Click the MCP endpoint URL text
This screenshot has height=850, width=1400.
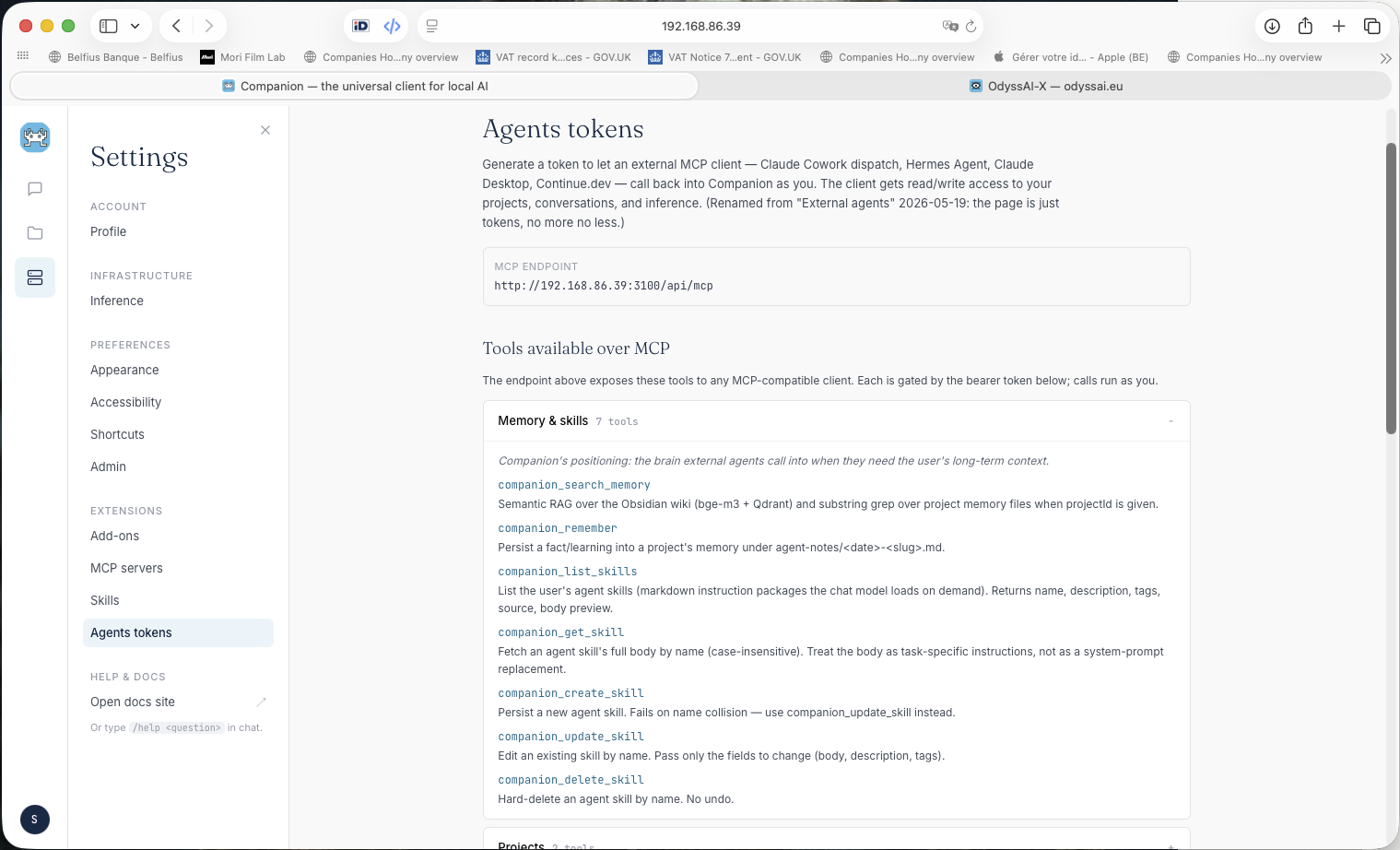(x=604, y=286)
